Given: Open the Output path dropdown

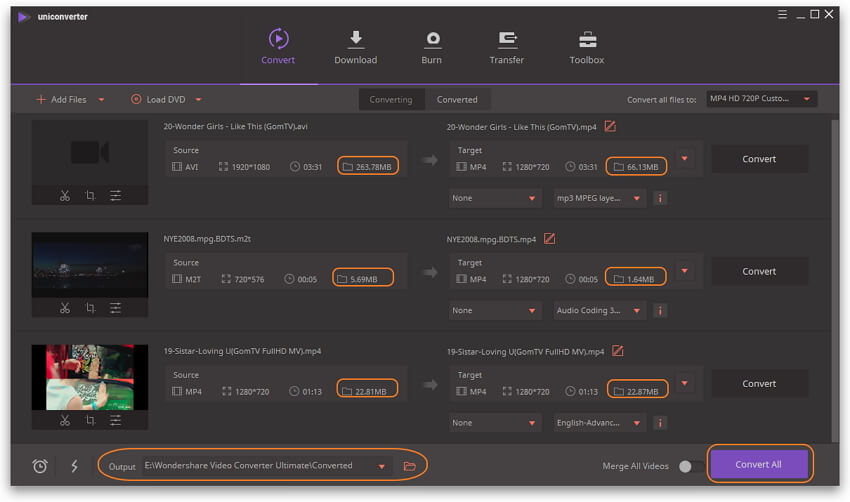Looking at the screenshot, I should click(382, 466).
